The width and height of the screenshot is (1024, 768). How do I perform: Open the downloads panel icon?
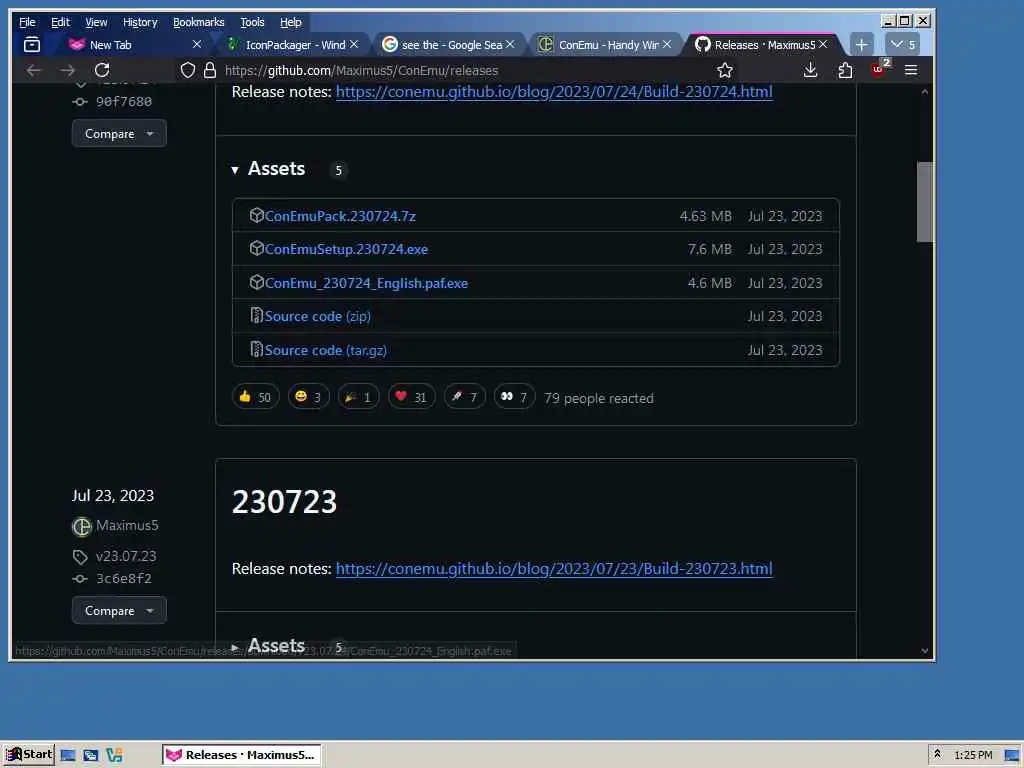point(810,70)
